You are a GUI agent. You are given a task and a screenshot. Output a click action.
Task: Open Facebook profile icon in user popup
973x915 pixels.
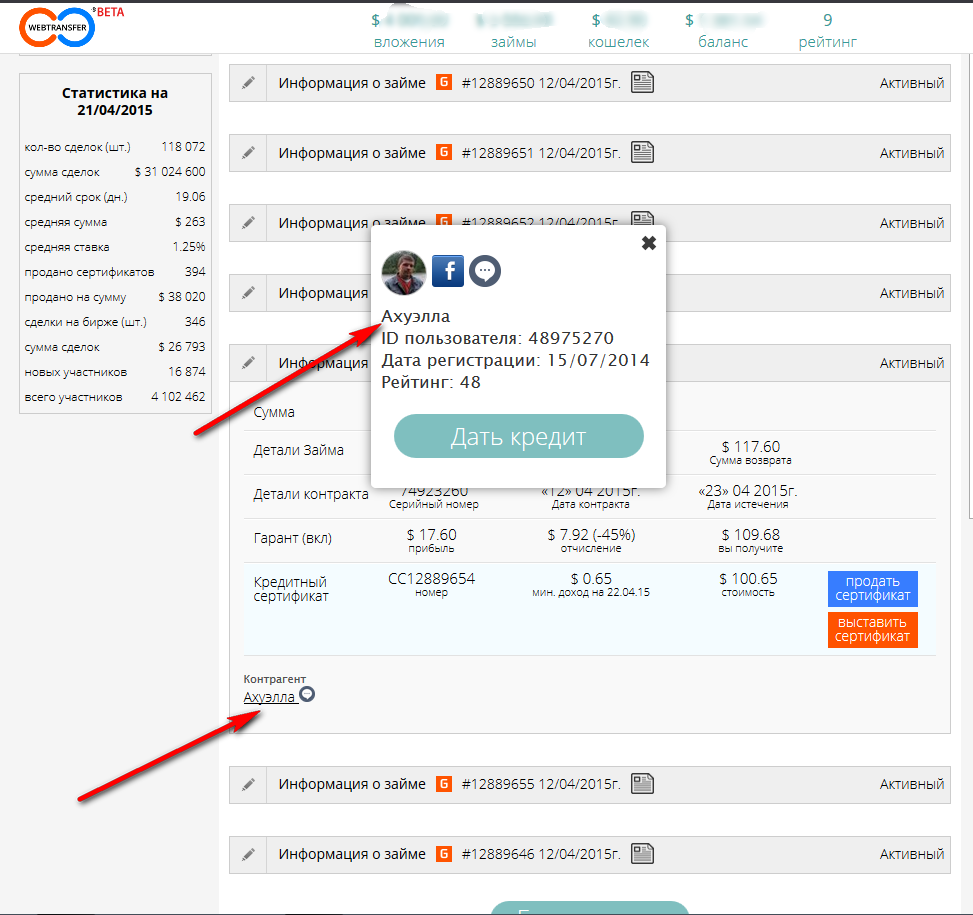(447, 271)
